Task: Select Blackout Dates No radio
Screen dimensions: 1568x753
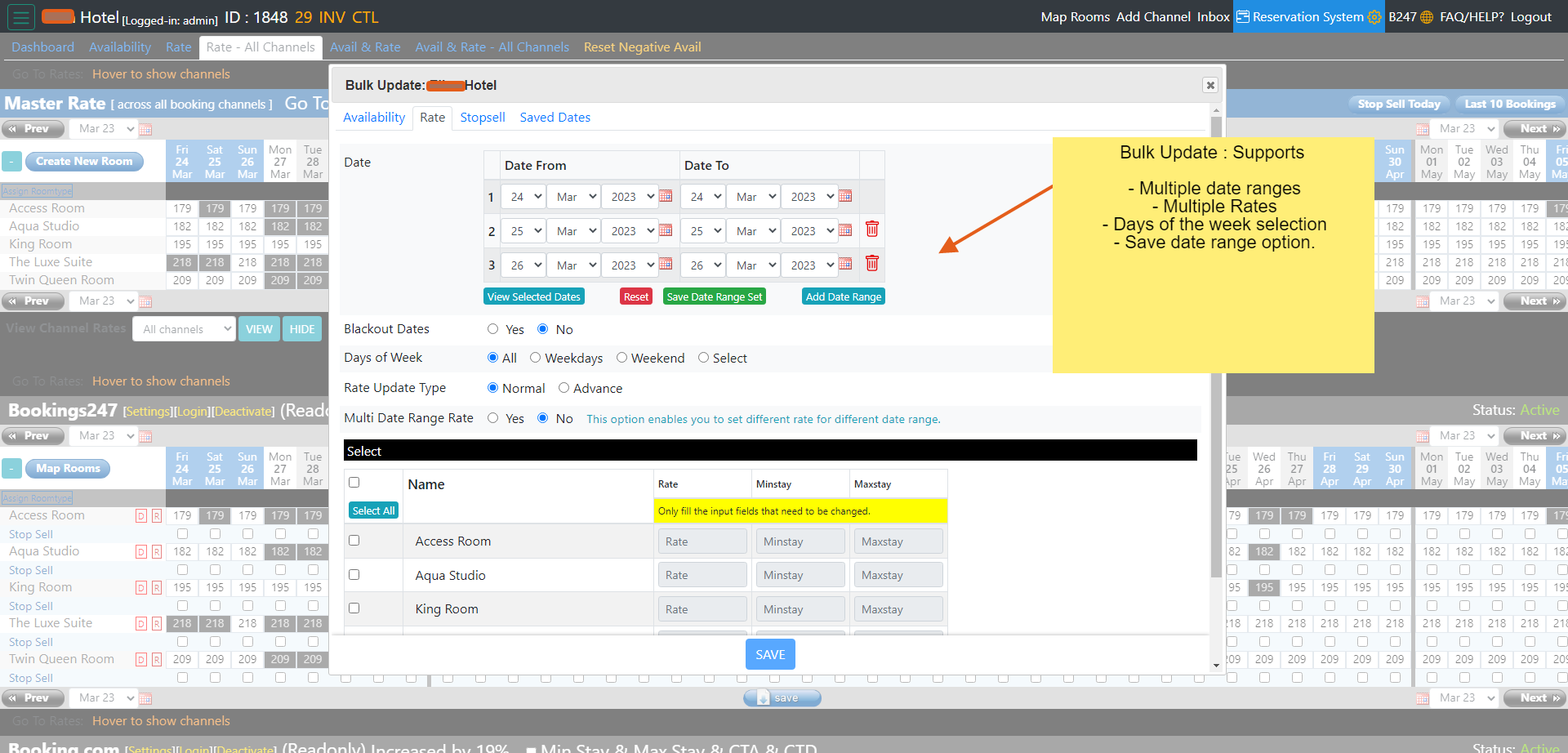Action: pos(542,329)
